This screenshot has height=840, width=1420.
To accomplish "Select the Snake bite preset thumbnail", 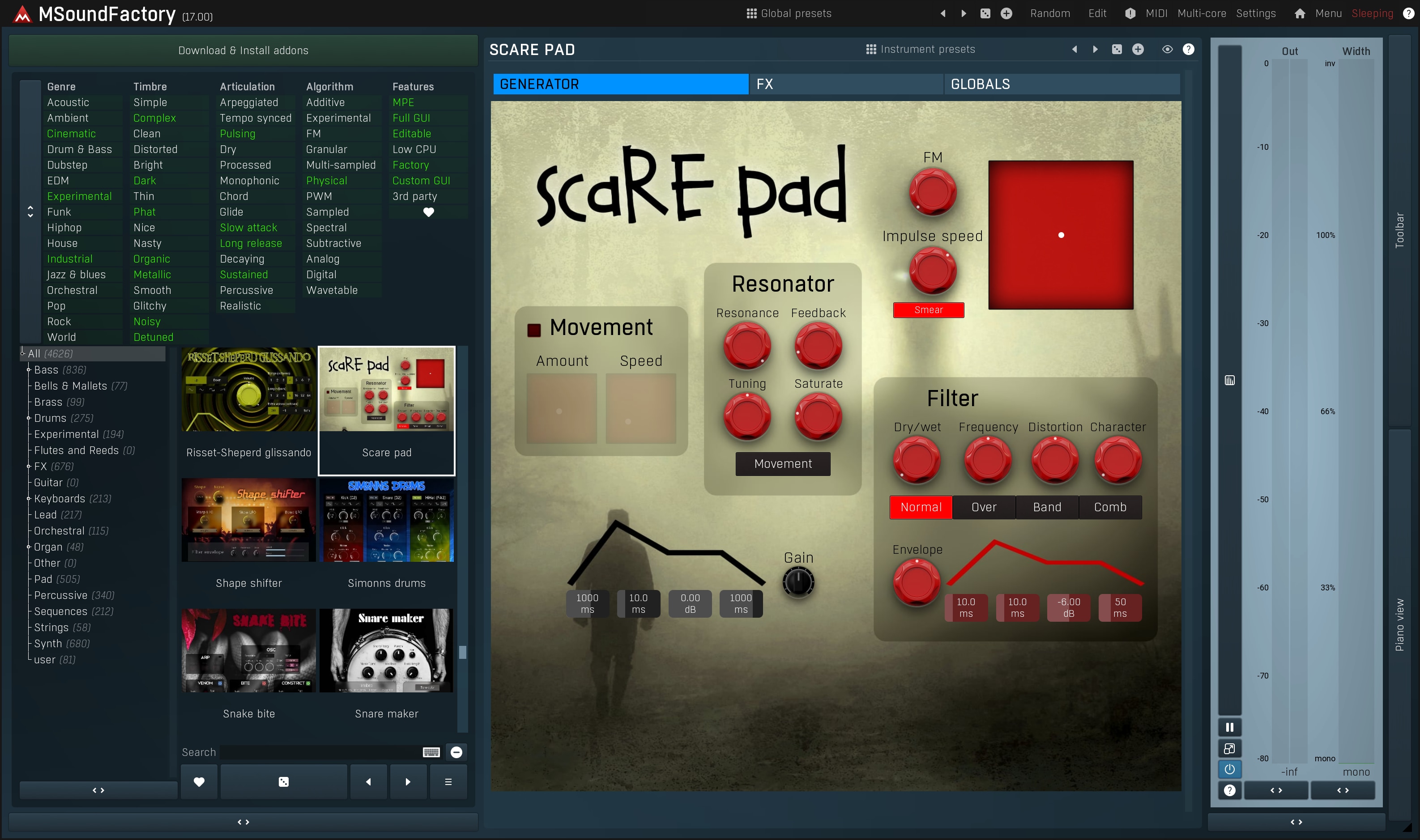I will (x=248, y=651).
